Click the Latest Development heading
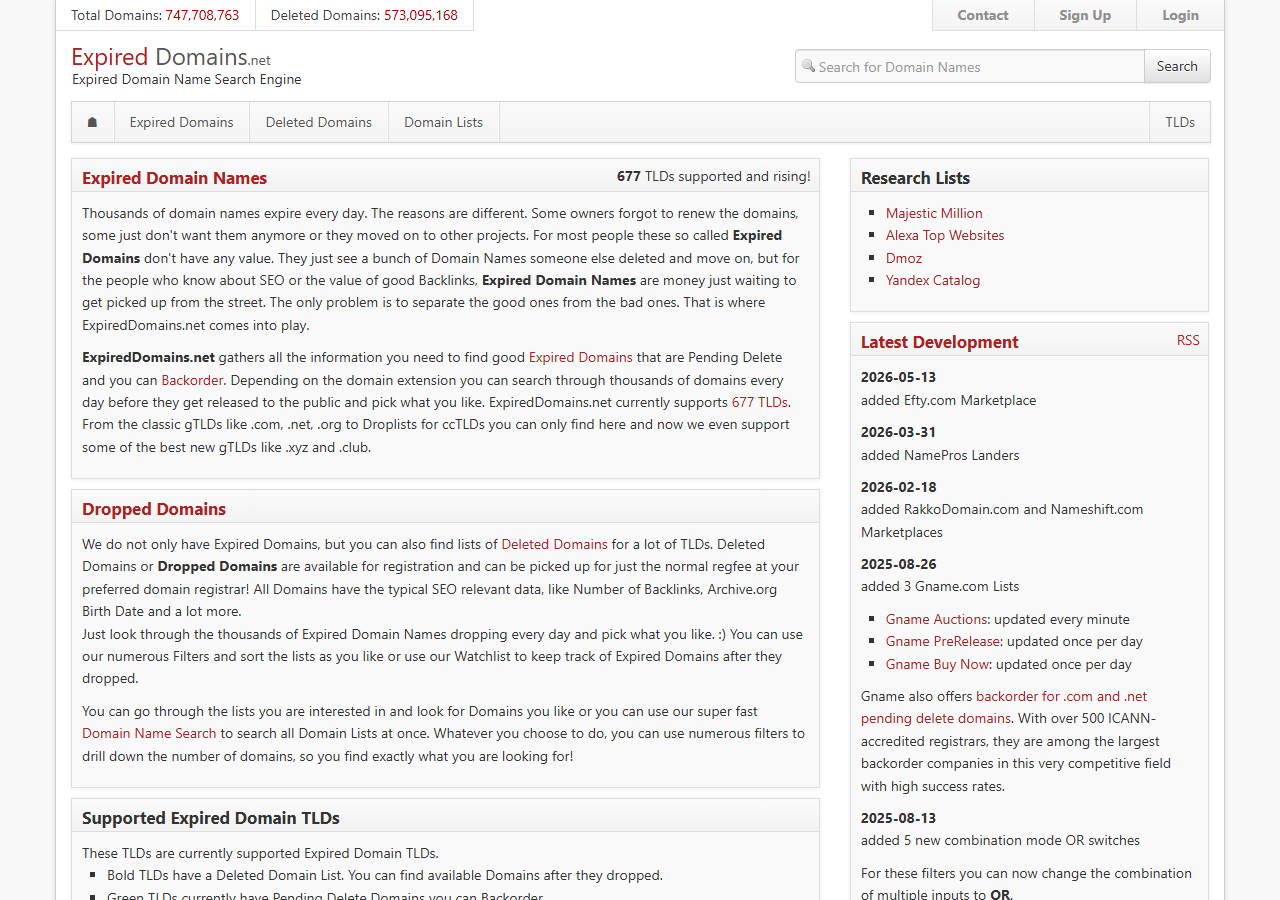Viewport: 1280px width, 900px height. click(x=939, y=342)
